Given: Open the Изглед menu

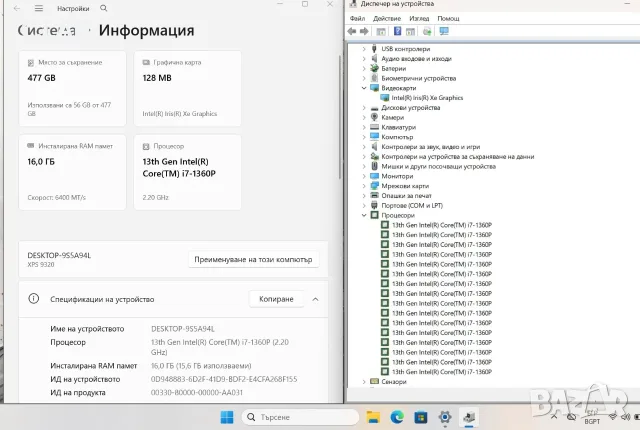Looking at the screenshot, I should click(419, 18).
